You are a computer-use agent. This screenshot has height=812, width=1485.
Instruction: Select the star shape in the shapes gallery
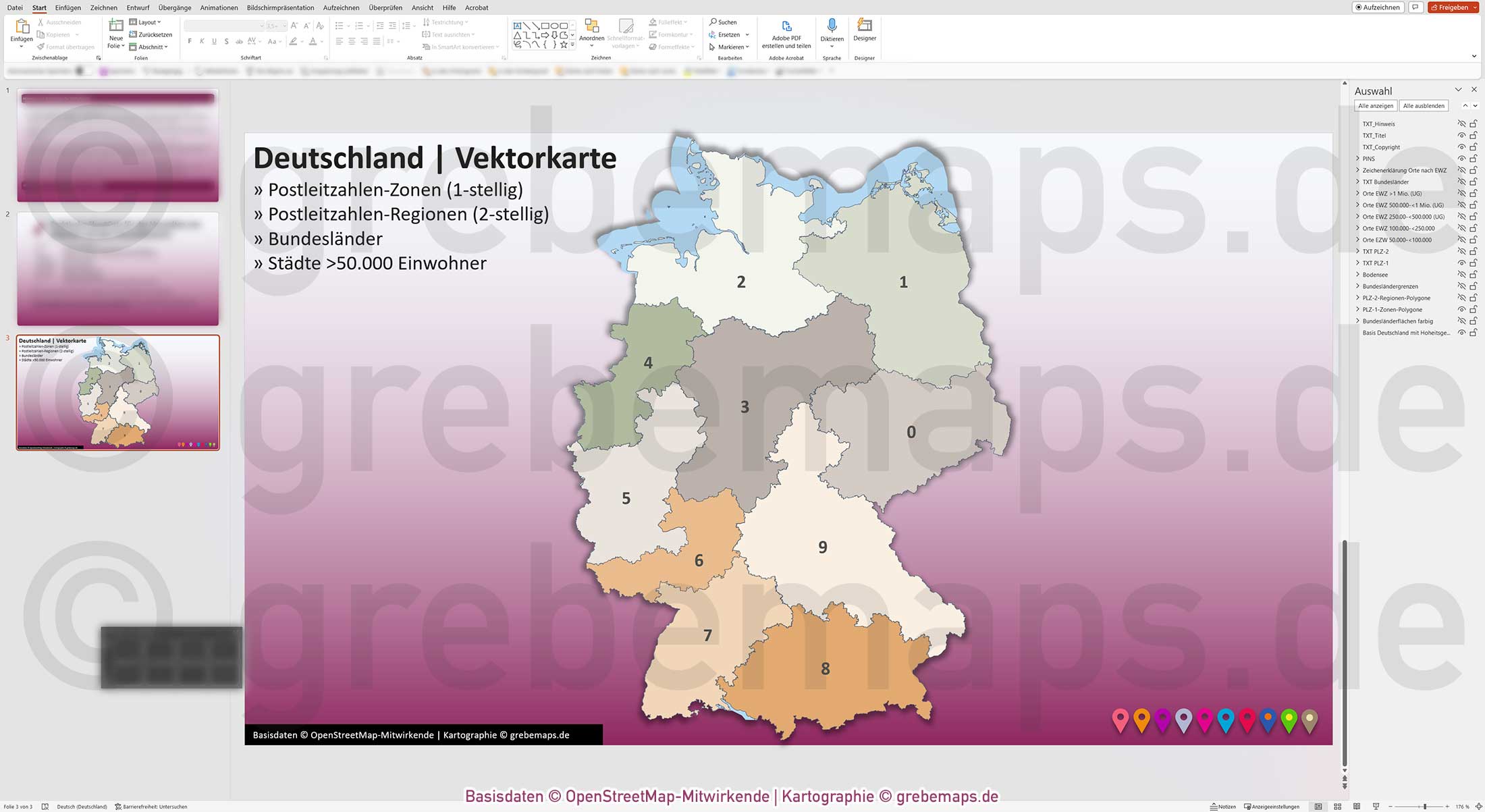[x=564, y=45]
